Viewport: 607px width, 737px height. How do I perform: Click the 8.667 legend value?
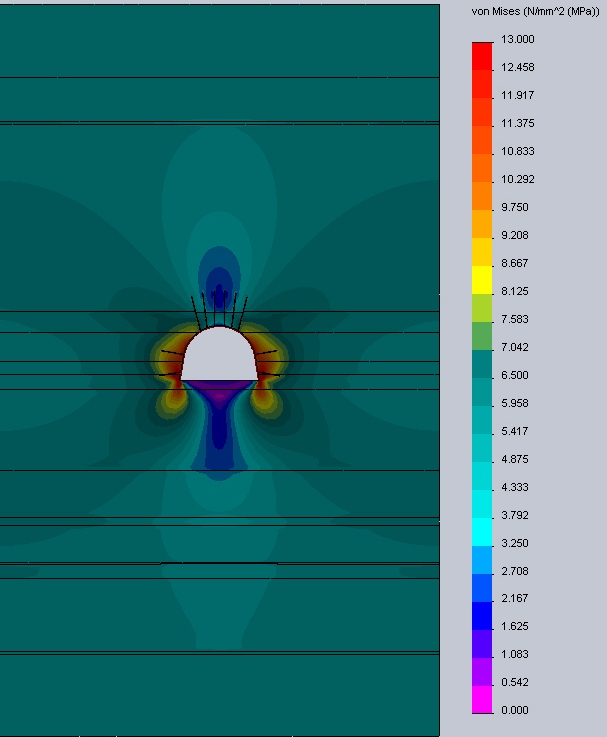pos(515,263)
